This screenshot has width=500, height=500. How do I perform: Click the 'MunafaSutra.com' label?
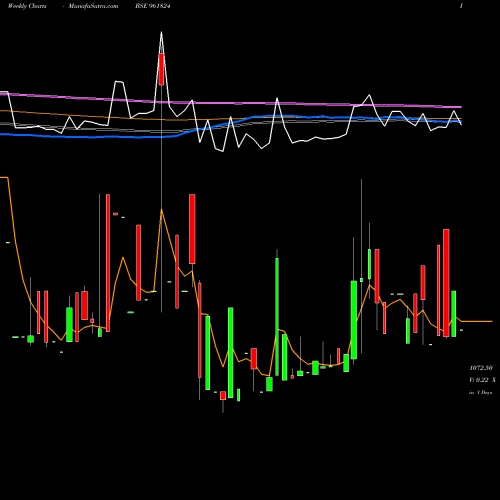[93, 6]
